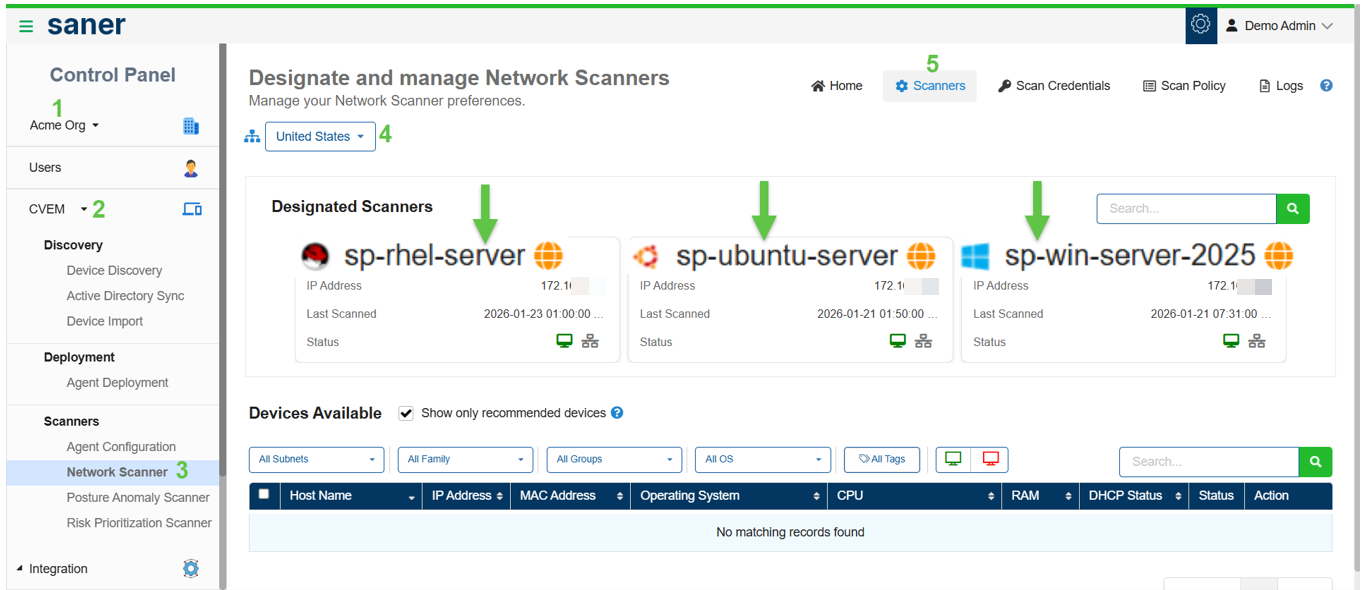This screenshot has height=590, width=1369.
Task: Open the Logs tab
Action: pyautogui.click(x=1281, y=86)
